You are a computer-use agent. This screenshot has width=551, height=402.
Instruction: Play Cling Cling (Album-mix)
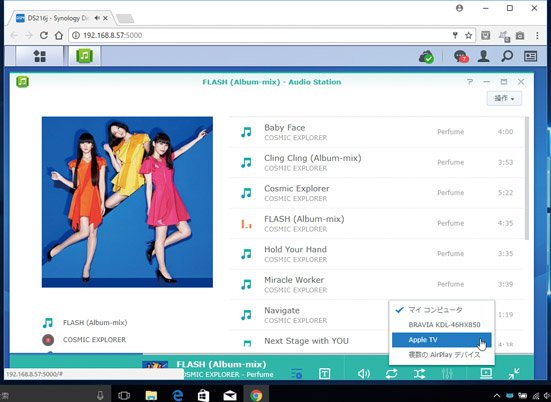376,162
